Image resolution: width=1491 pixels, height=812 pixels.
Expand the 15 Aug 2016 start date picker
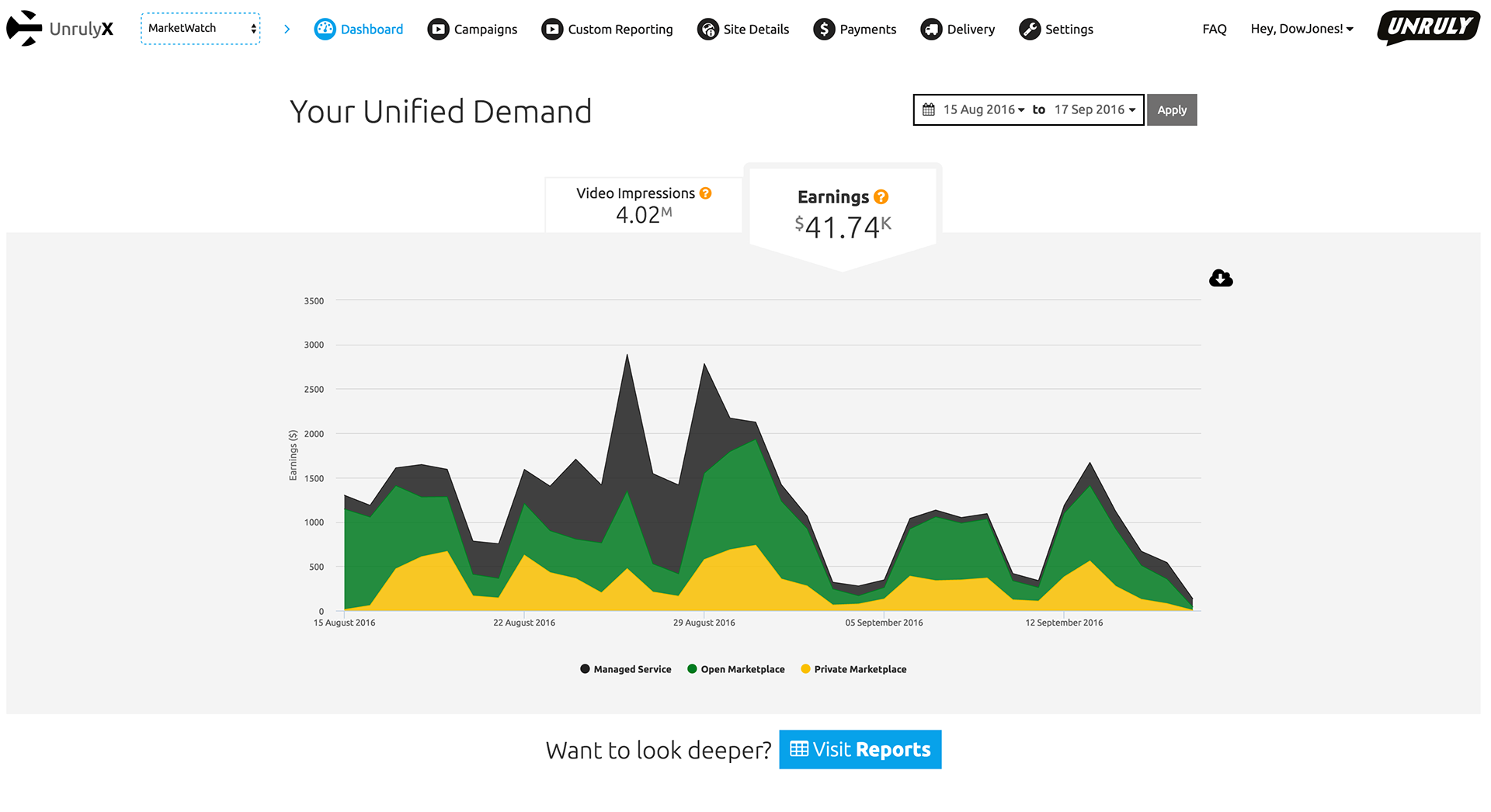click(x=983, y=109)
